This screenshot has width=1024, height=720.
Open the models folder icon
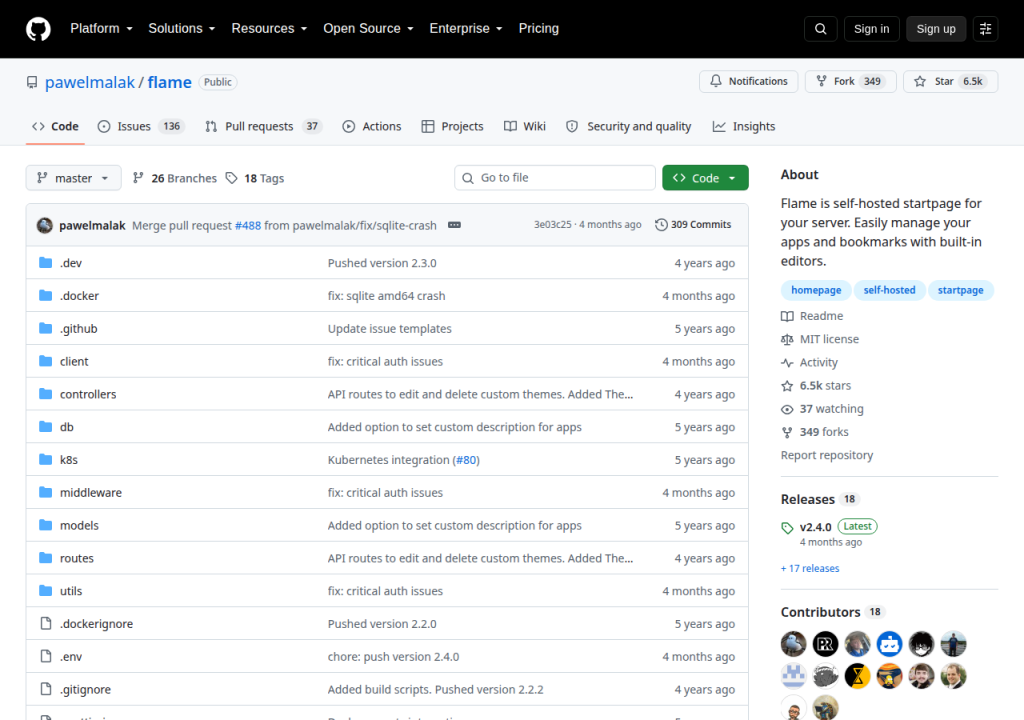[x=46, y=525]
